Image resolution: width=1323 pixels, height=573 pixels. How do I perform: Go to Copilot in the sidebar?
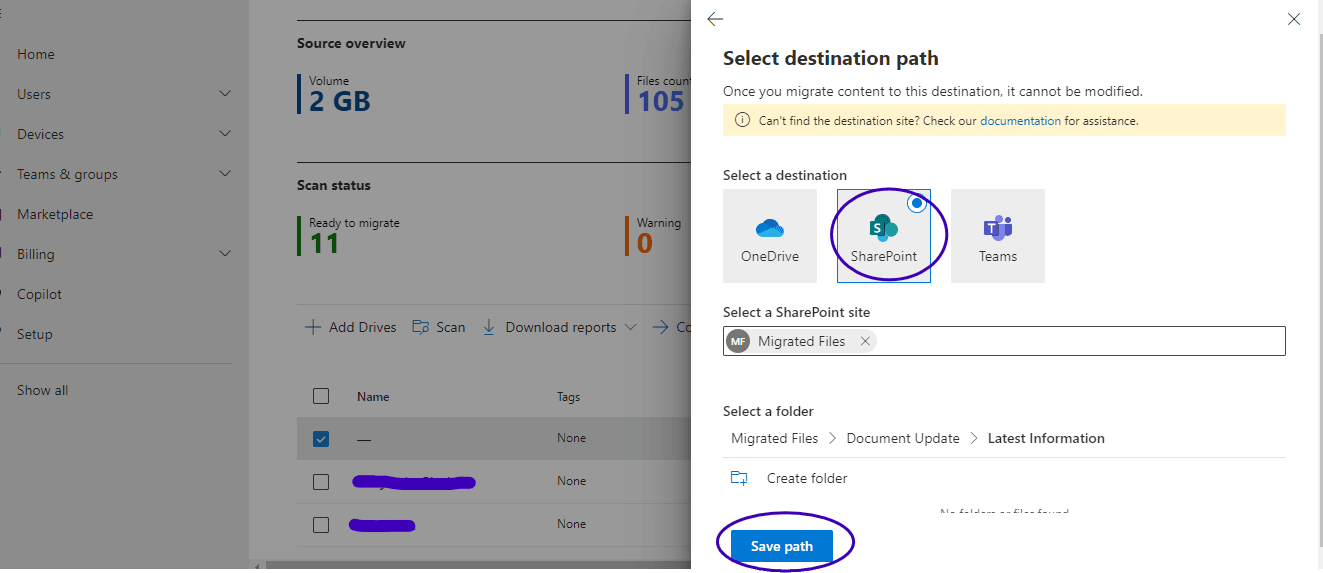point(39,294)
